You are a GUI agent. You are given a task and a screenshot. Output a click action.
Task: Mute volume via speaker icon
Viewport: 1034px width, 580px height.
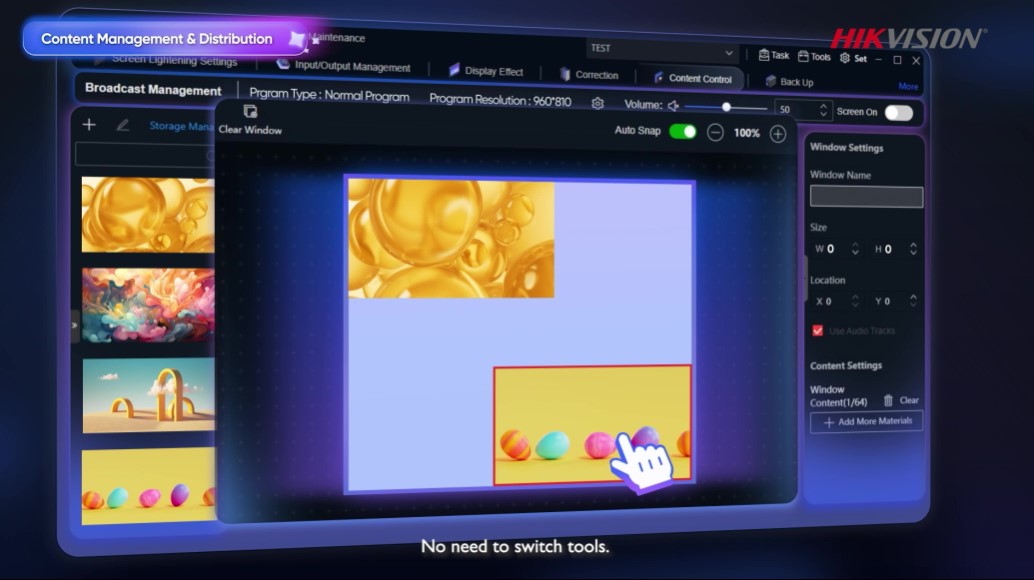coord(673,105)
